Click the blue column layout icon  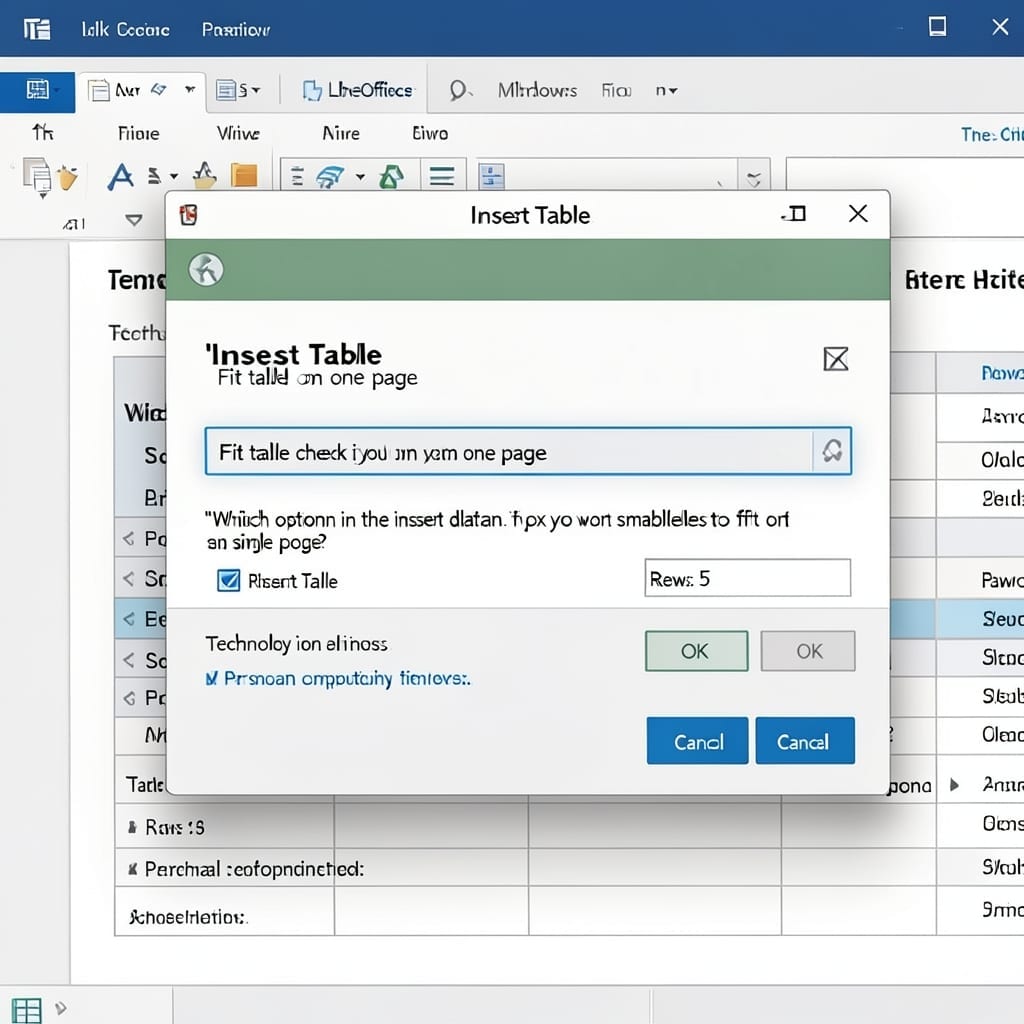(492, 176)
